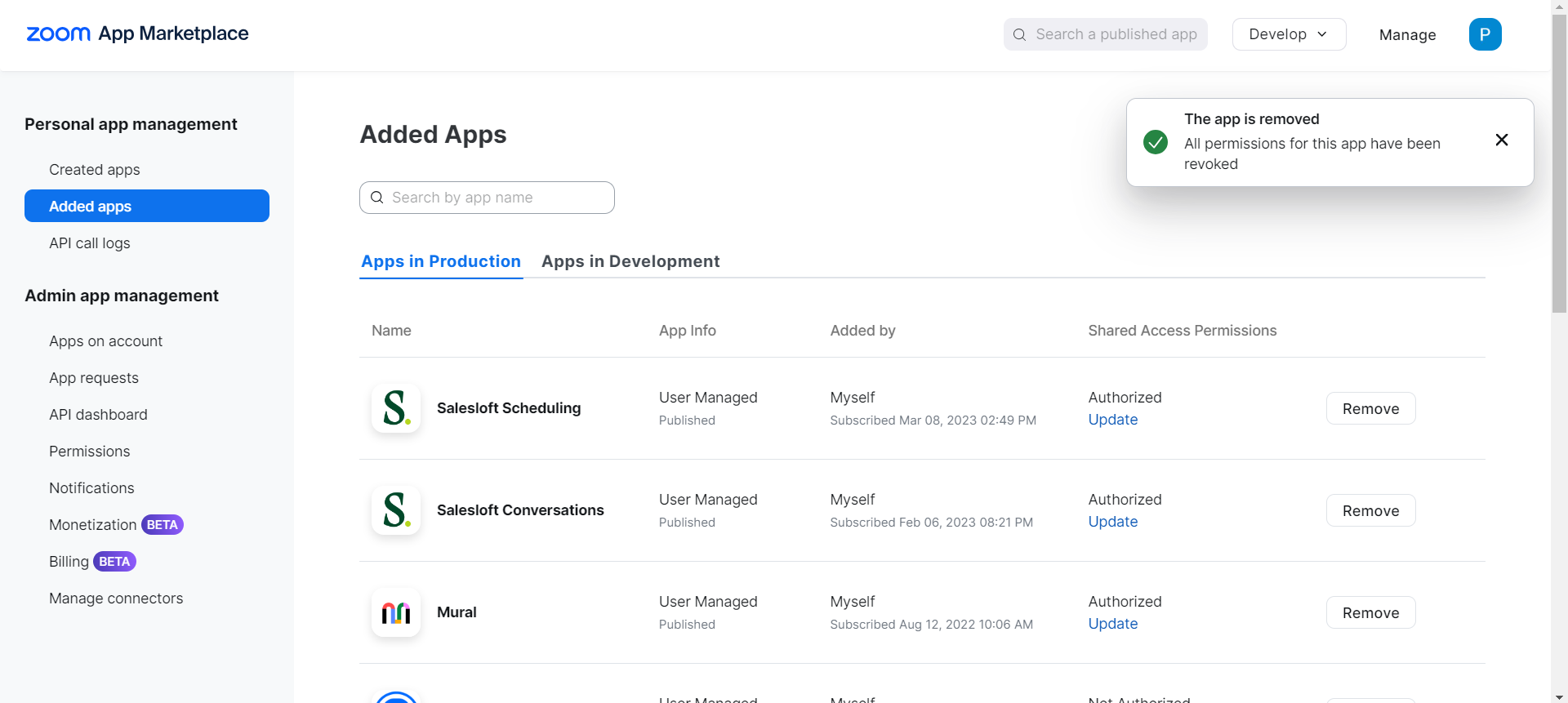Open the Salesloft Scheduling app name

click(509, 408)
